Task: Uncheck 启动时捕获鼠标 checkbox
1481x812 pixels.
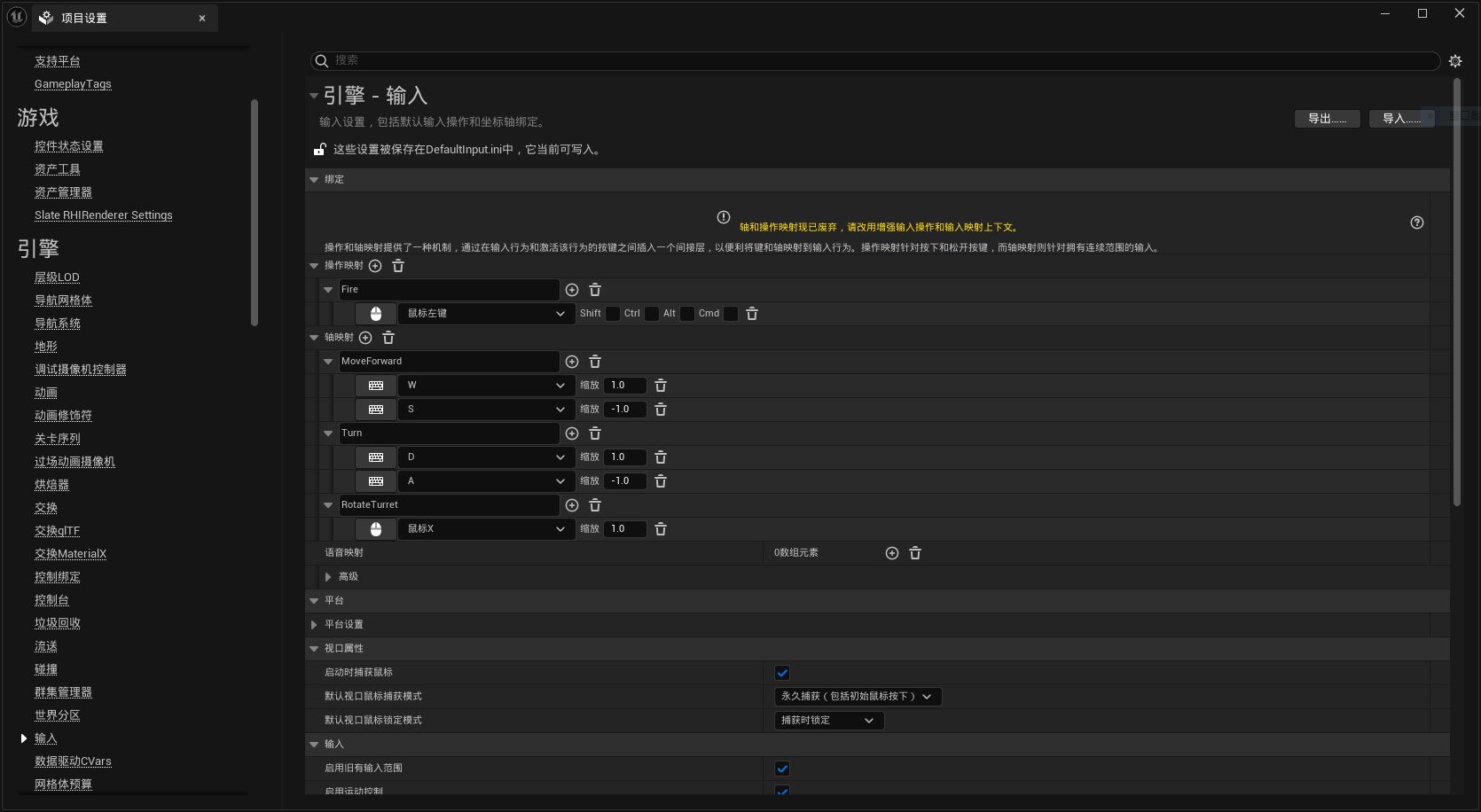Action: (782, 673)
